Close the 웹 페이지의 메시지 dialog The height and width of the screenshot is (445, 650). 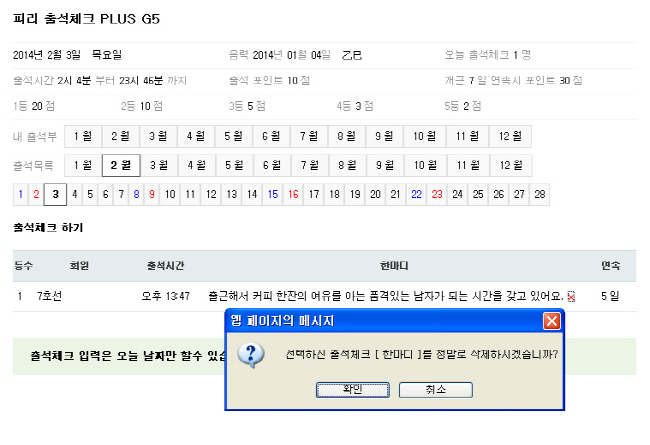pos(551,321)
